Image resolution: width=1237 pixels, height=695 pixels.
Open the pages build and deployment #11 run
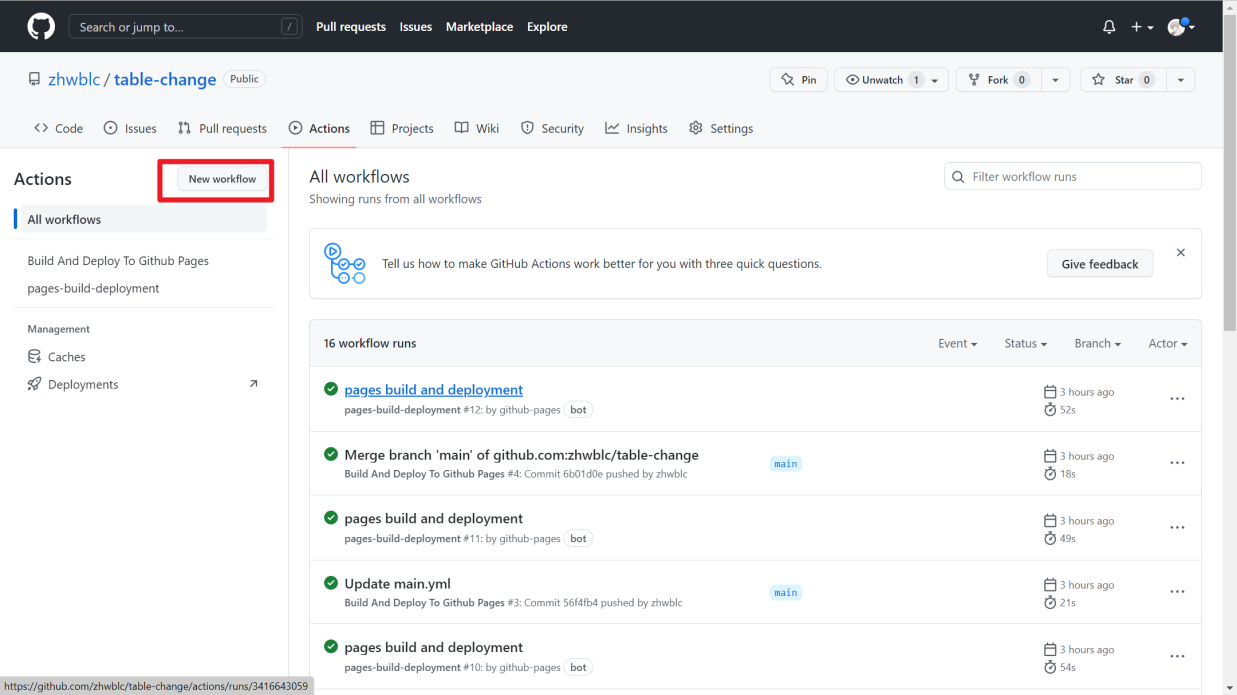(433, 518)
